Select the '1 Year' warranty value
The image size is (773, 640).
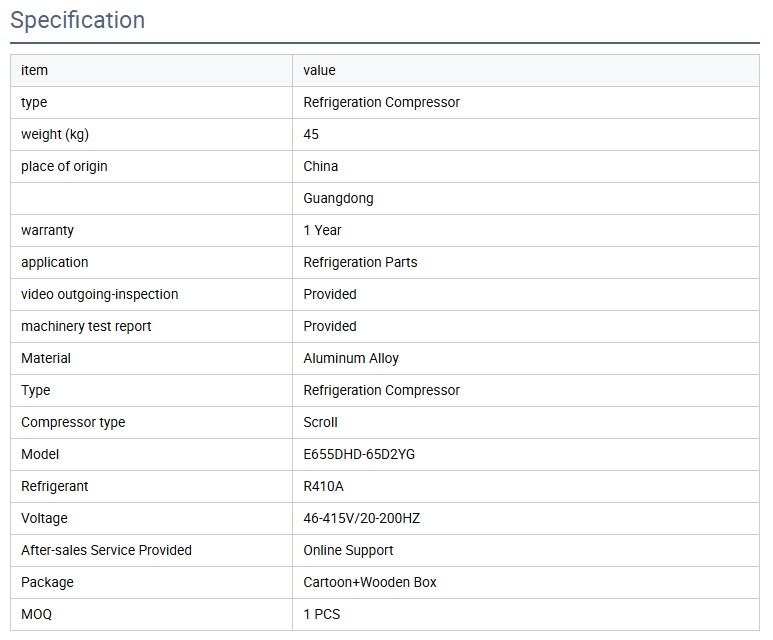pos(322,230)
